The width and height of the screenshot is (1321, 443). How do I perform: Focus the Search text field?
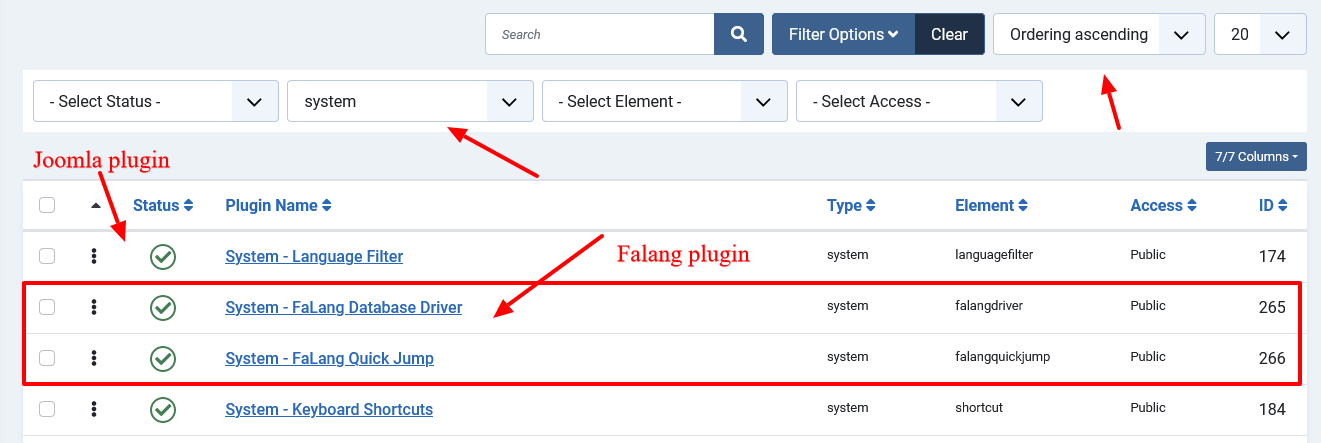[x=600, y=34]
